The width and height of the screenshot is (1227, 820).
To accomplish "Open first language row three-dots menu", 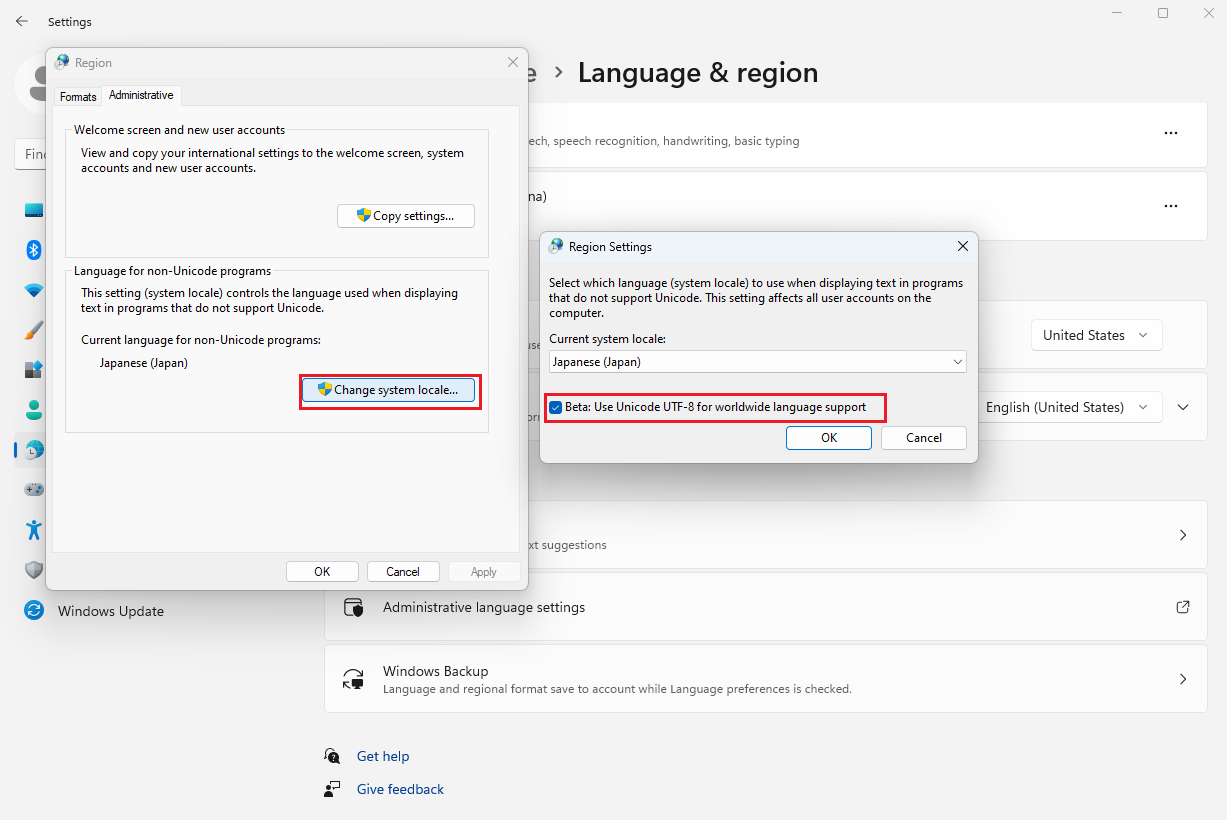I will click(x=1171, y=133).
